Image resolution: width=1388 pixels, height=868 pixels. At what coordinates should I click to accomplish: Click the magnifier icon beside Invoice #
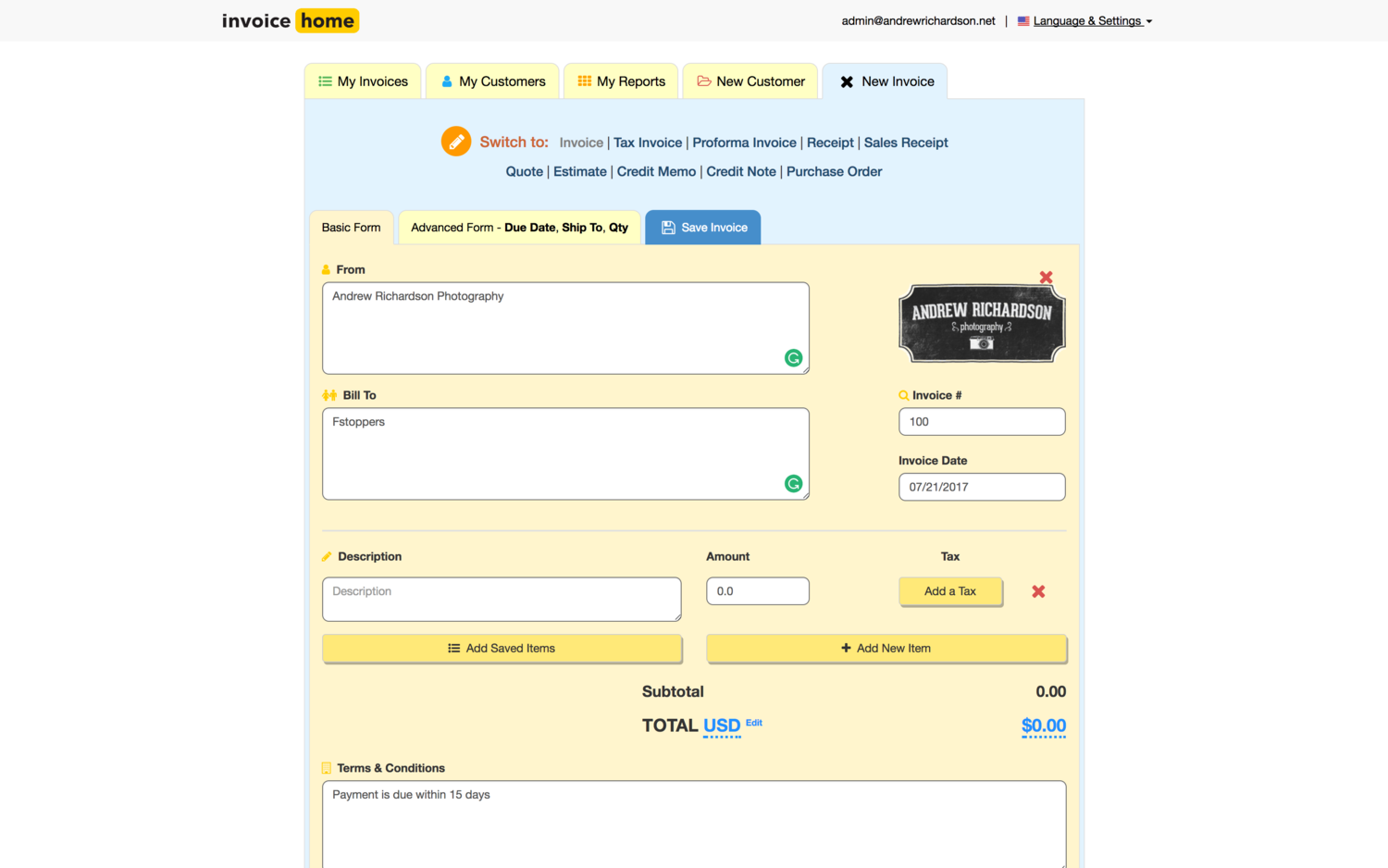[x=903, y=395]
